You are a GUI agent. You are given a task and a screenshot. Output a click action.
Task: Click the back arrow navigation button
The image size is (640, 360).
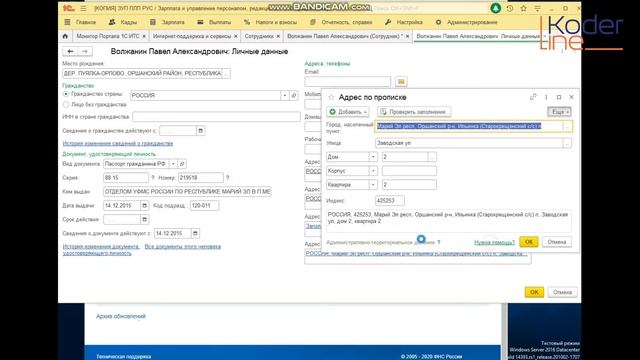tap(70, 51)
